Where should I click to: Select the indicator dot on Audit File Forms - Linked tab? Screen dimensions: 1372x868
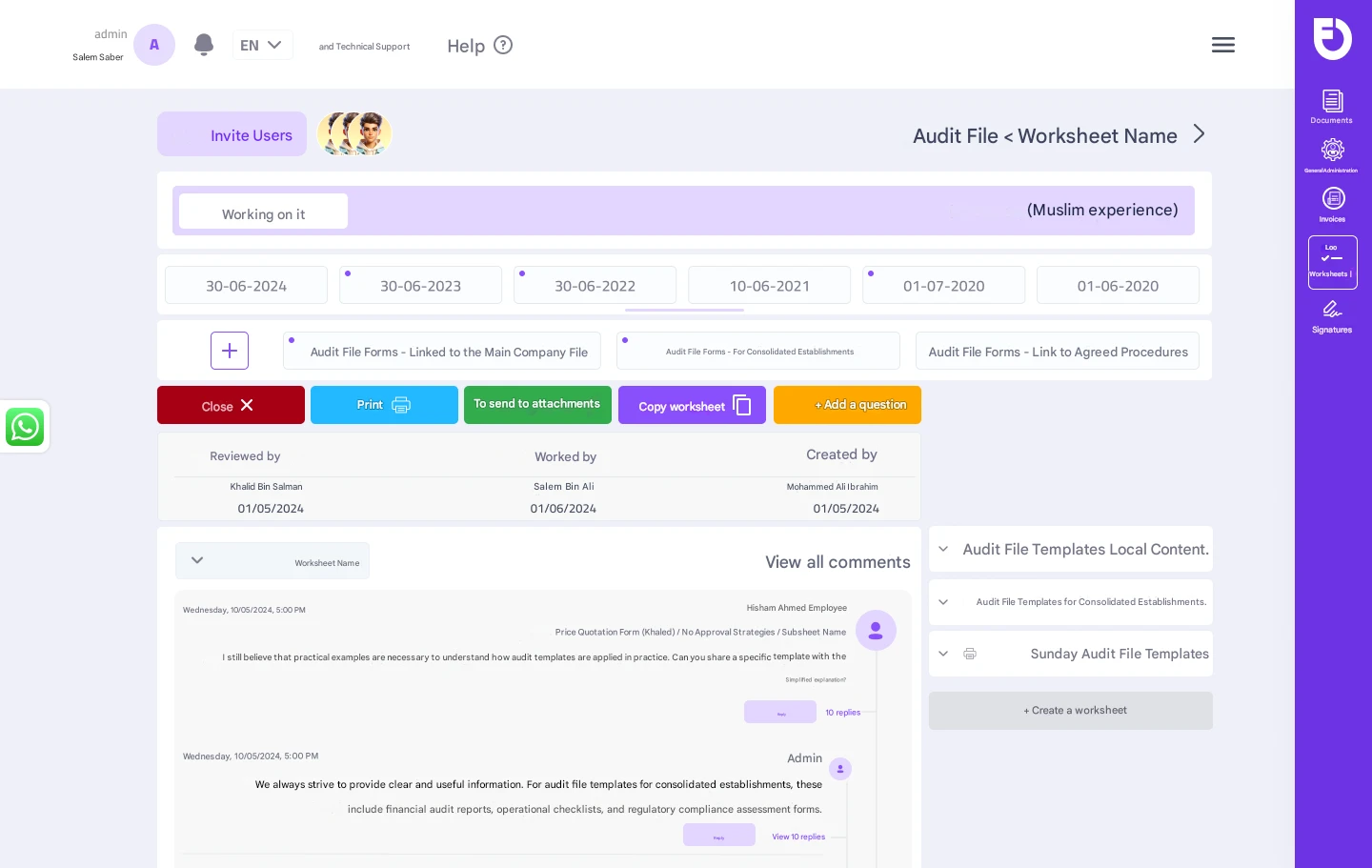click(x=292, y=340)
